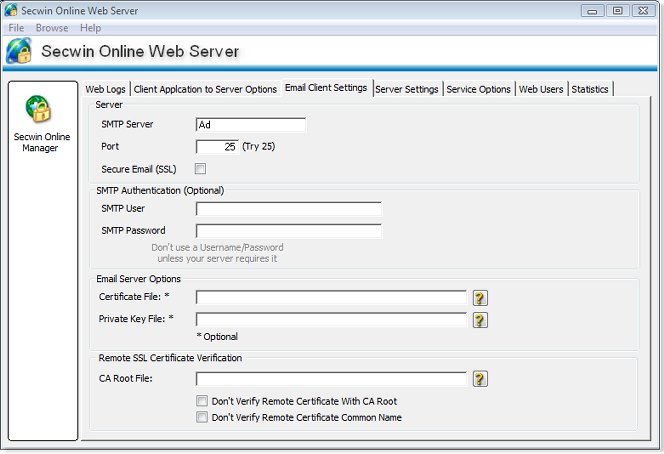Enable the Secure Email (SSL) checkbox
This screenshot has height=454, width=664.
(201, 169)
